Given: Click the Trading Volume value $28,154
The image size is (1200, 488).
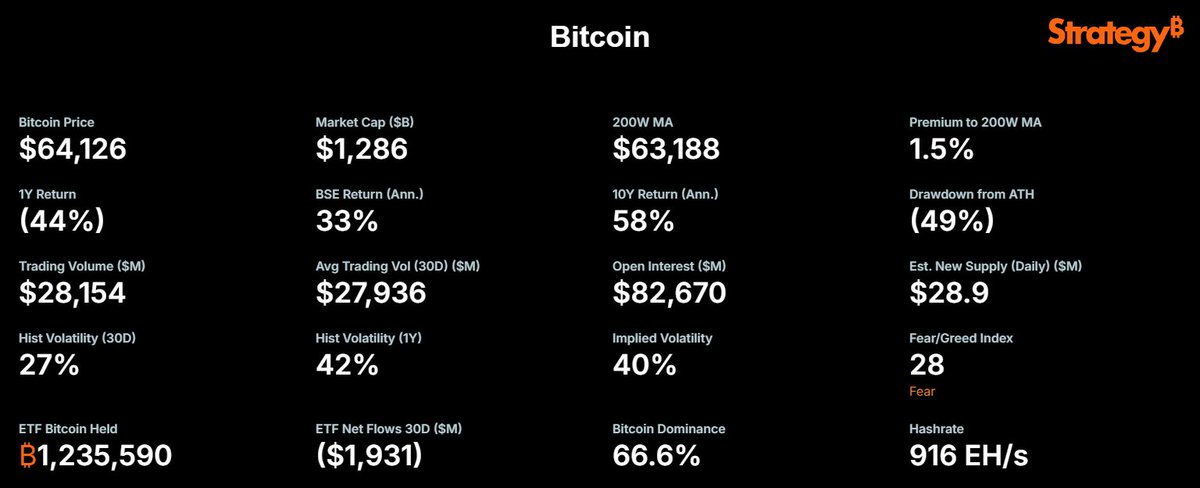Looking at the screenshot, I should pyautogui.click(x=75, y=293).
